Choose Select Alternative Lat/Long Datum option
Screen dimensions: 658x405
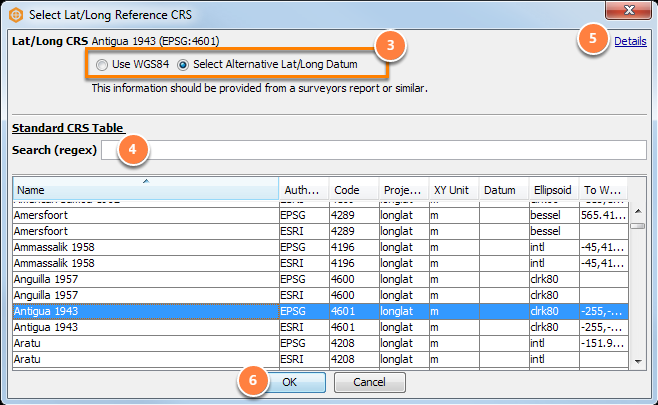point(183,65)
